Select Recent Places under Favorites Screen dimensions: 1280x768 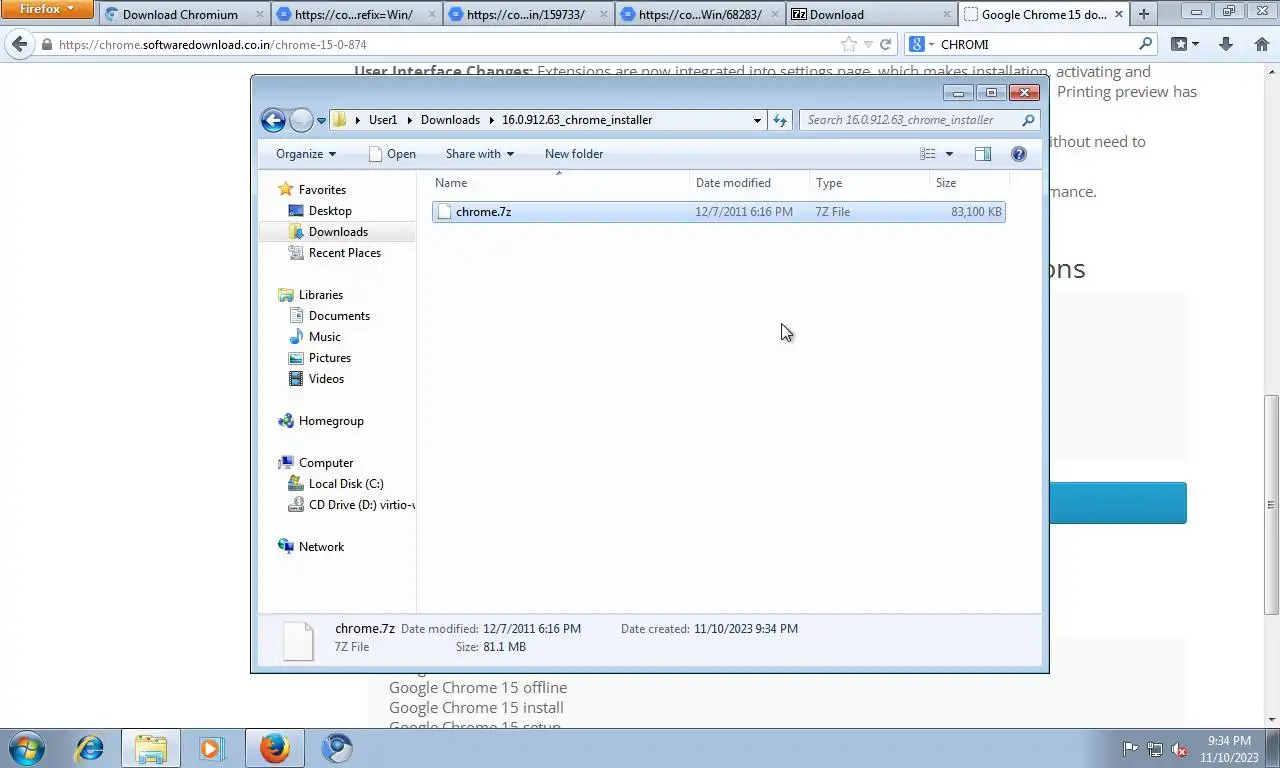[x=344, y=253]
